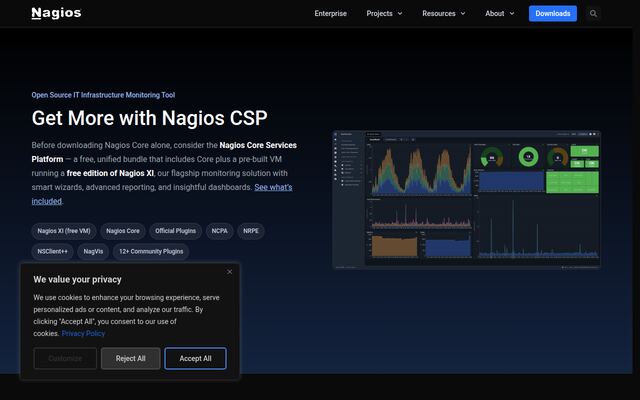Select the Nagios Core tag

pyautogui.click(x=123, y=231)
